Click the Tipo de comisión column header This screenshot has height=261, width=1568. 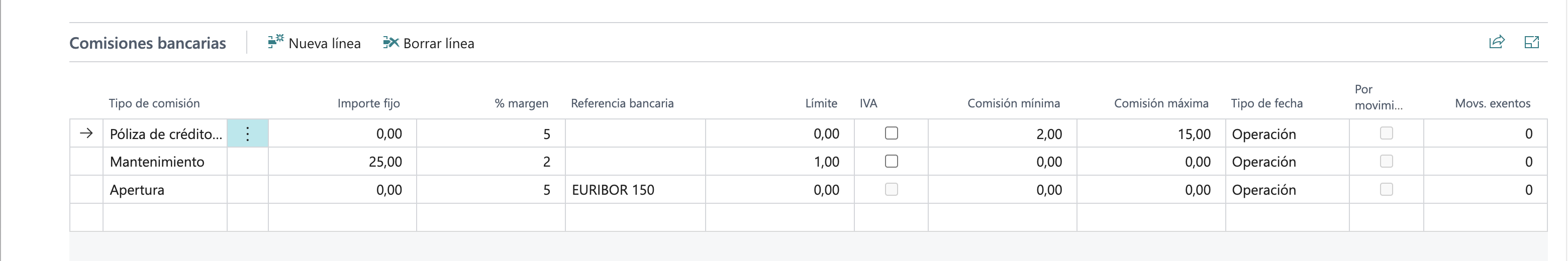(154, 103)
